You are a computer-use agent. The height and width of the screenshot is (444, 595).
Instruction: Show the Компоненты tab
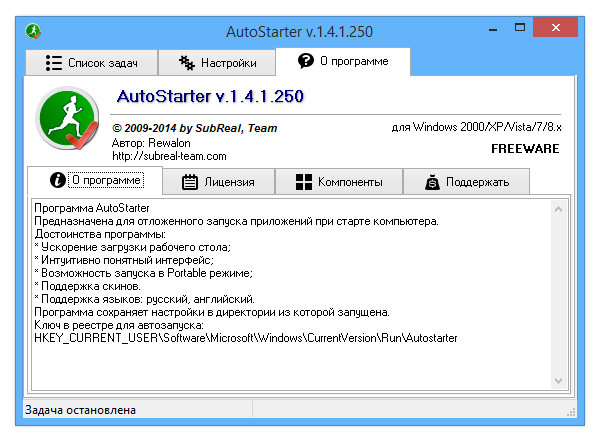tap(339, 182)
